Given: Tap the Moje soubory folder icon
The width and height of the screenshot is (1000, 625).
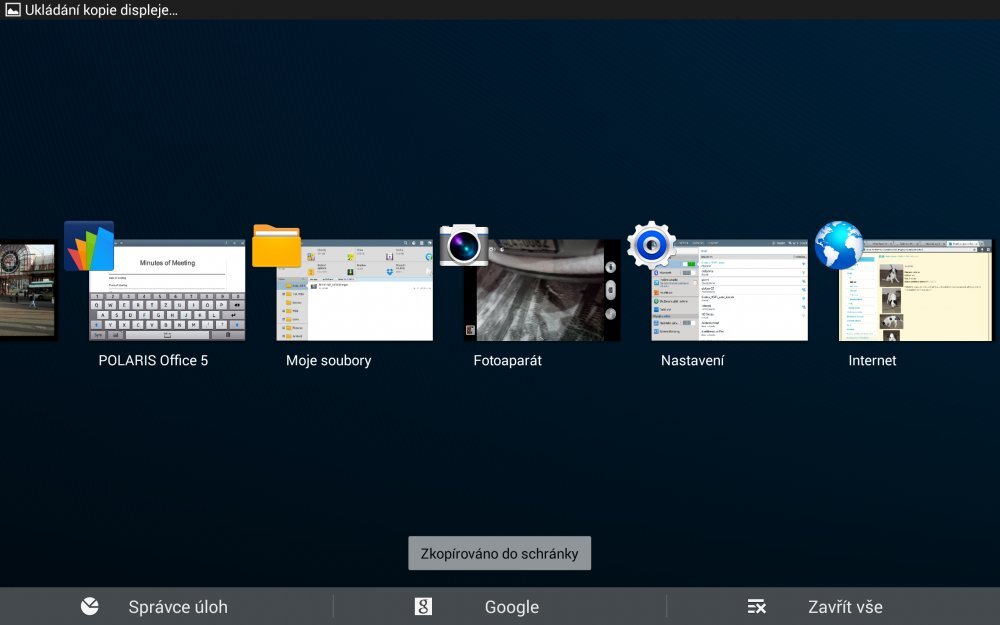Looking at the screenshot, I should coord(276,246).
